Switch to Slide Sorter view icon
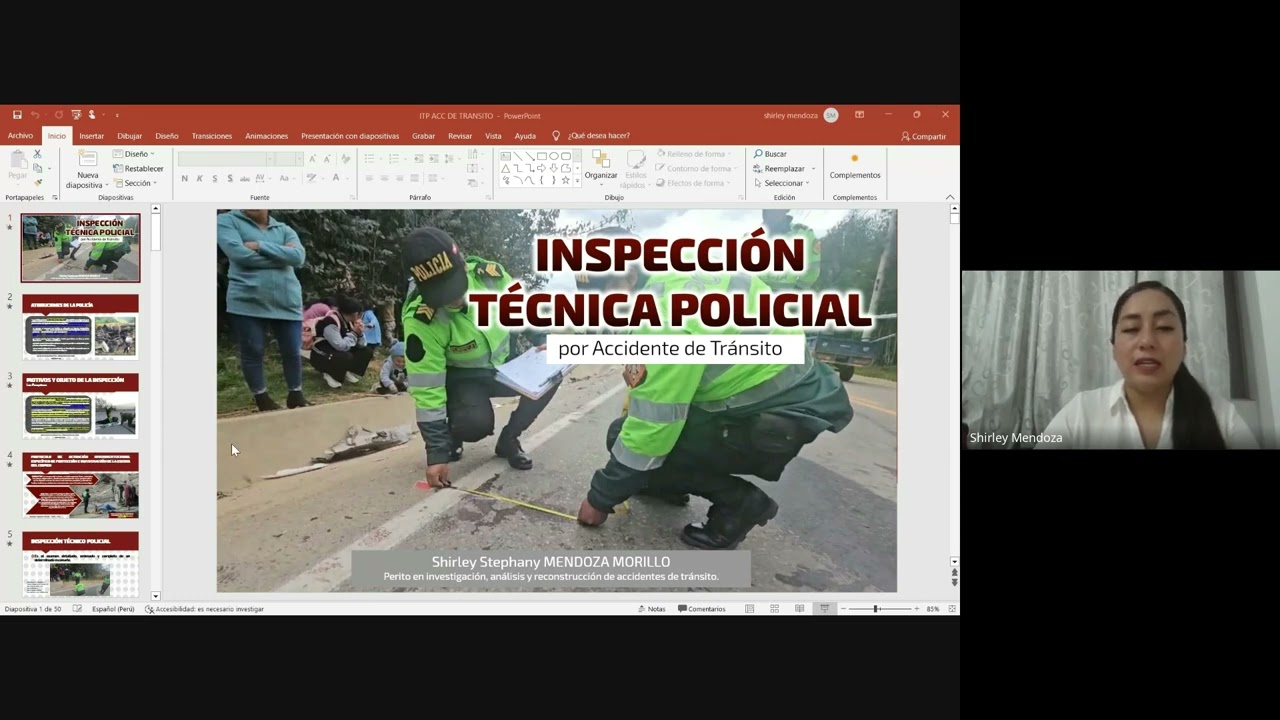Screen dimensions: 1280x720 pos(774,609)
